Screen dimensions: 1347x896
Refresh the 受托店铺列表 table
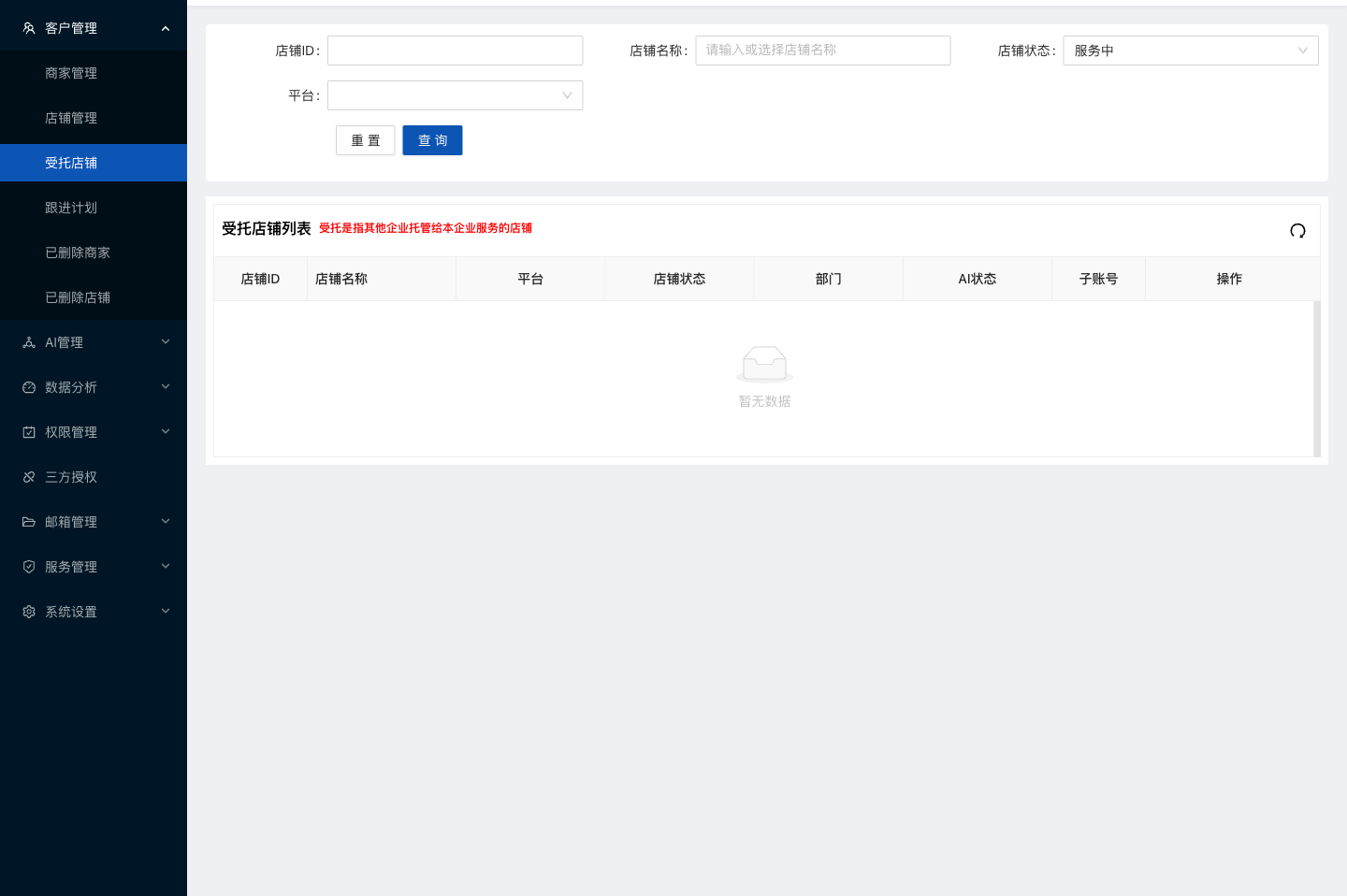coord(1297,231)
